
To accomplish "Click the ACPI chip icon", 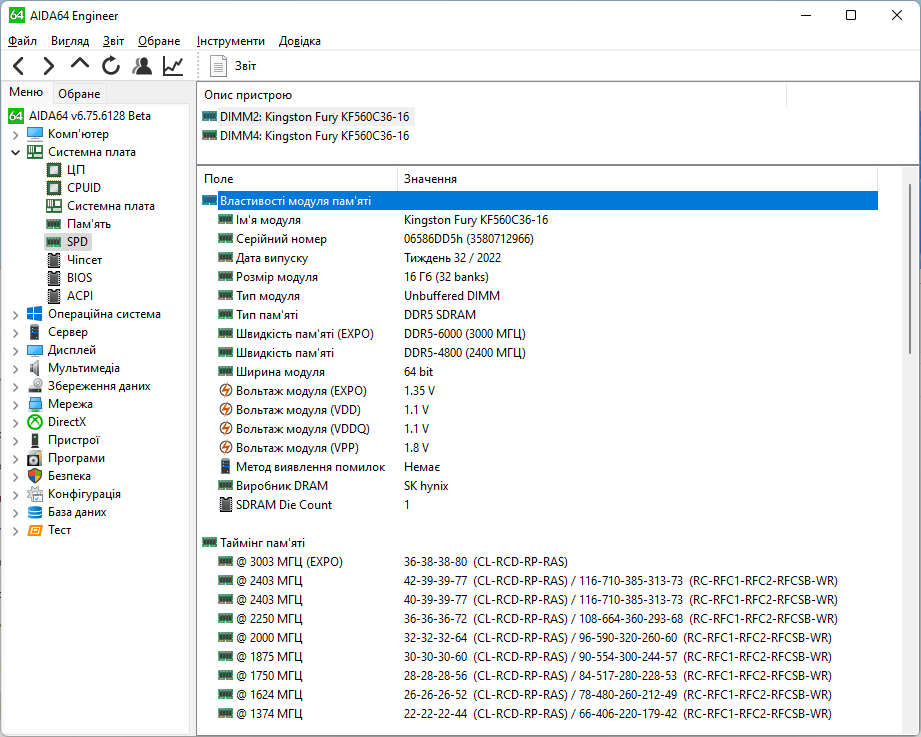I will point(53,296).
